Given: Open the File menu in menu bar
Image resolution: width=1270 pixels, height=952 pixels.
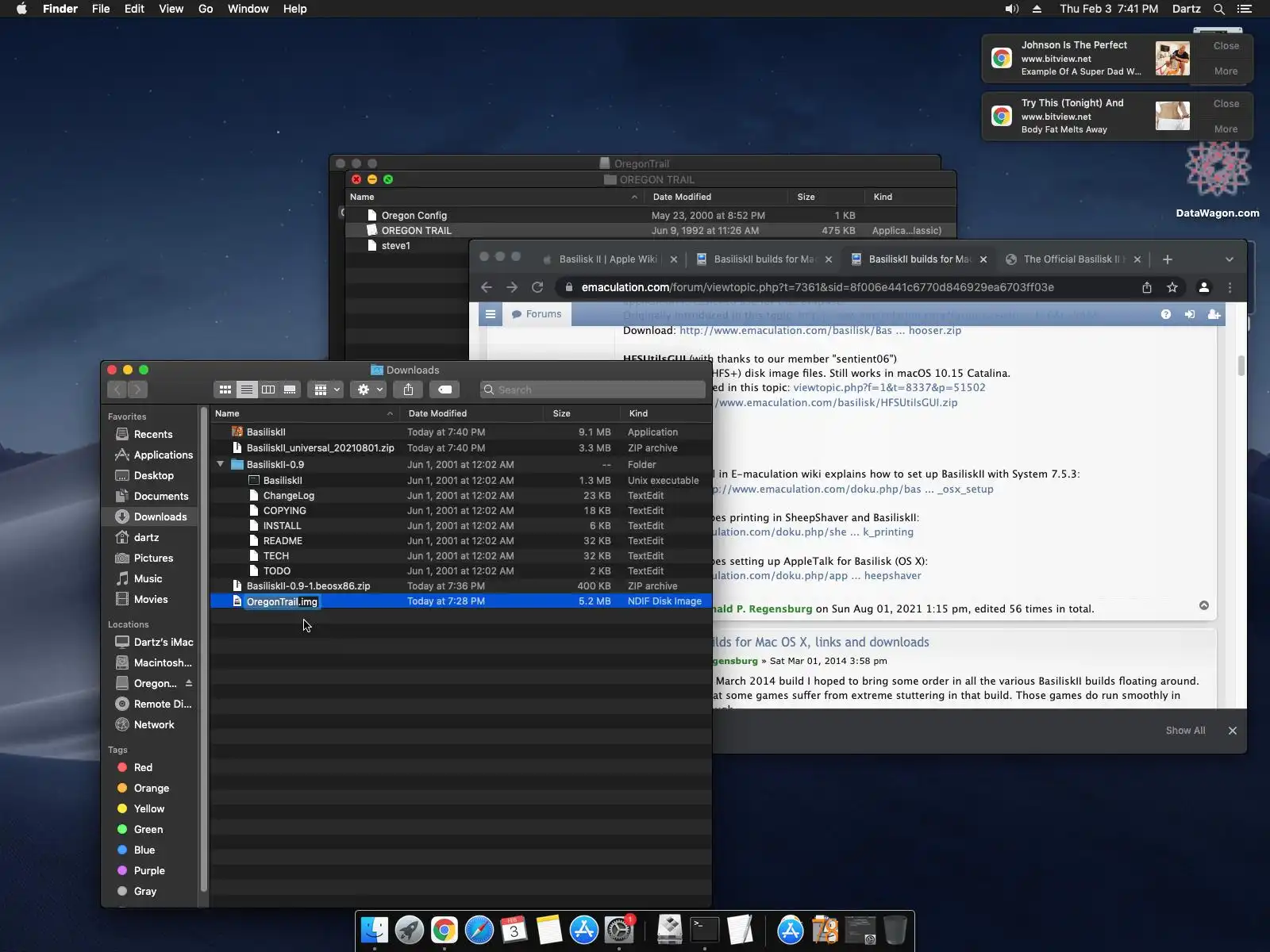Looking at the screenshot, I should (101, 9).
